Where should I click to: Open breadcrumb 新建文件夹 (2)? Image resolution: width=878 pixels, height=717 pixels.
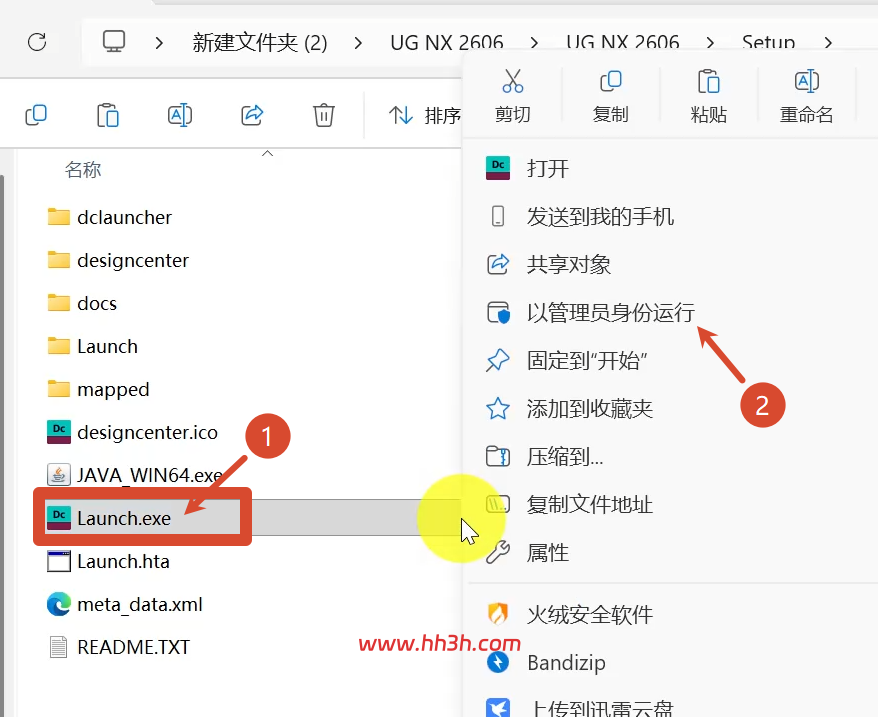pos(260,43)
